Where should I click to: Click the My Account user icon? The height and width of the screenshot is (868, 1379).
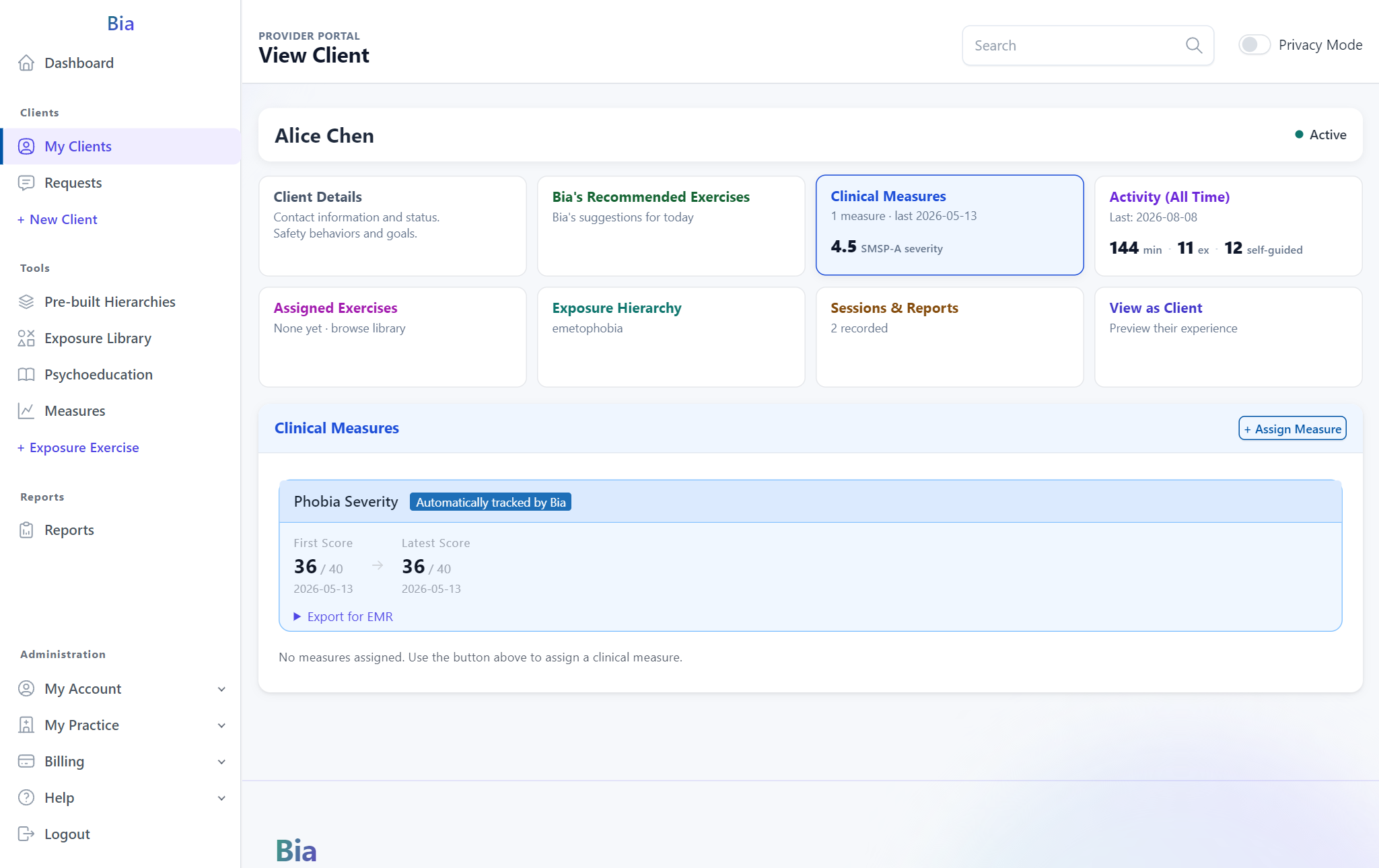coord(26,689)
